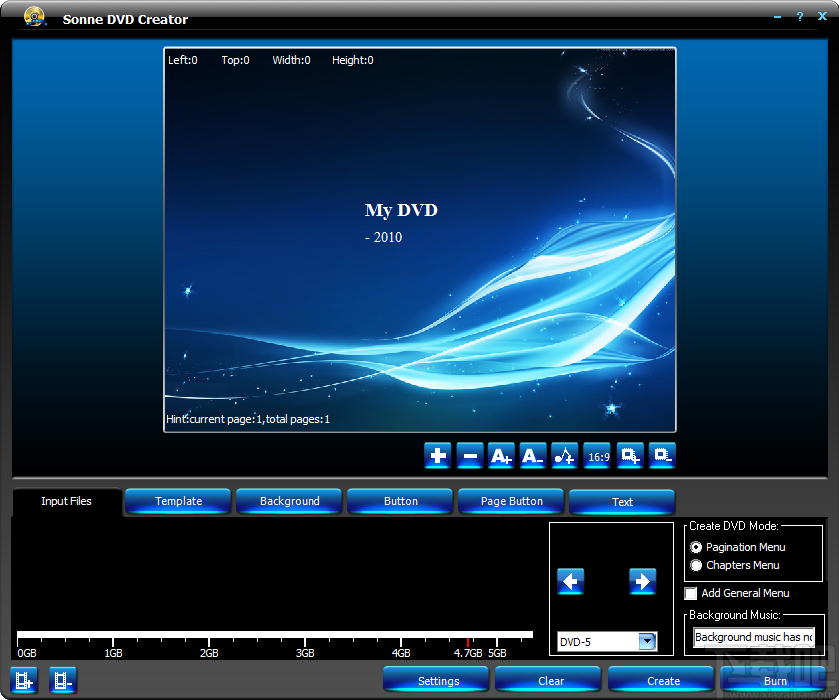The height and width of the screenshot is (700, 839).
Task: Select the Pagination Menu radio button
Action: point(696,546)
